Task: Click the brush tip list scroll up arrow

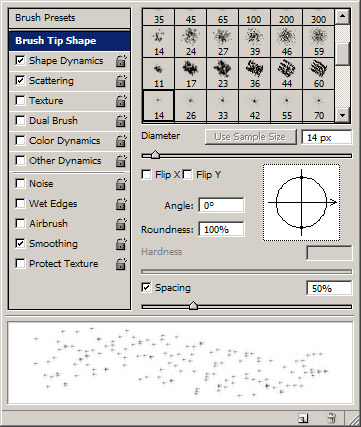Action: point(343,17)
